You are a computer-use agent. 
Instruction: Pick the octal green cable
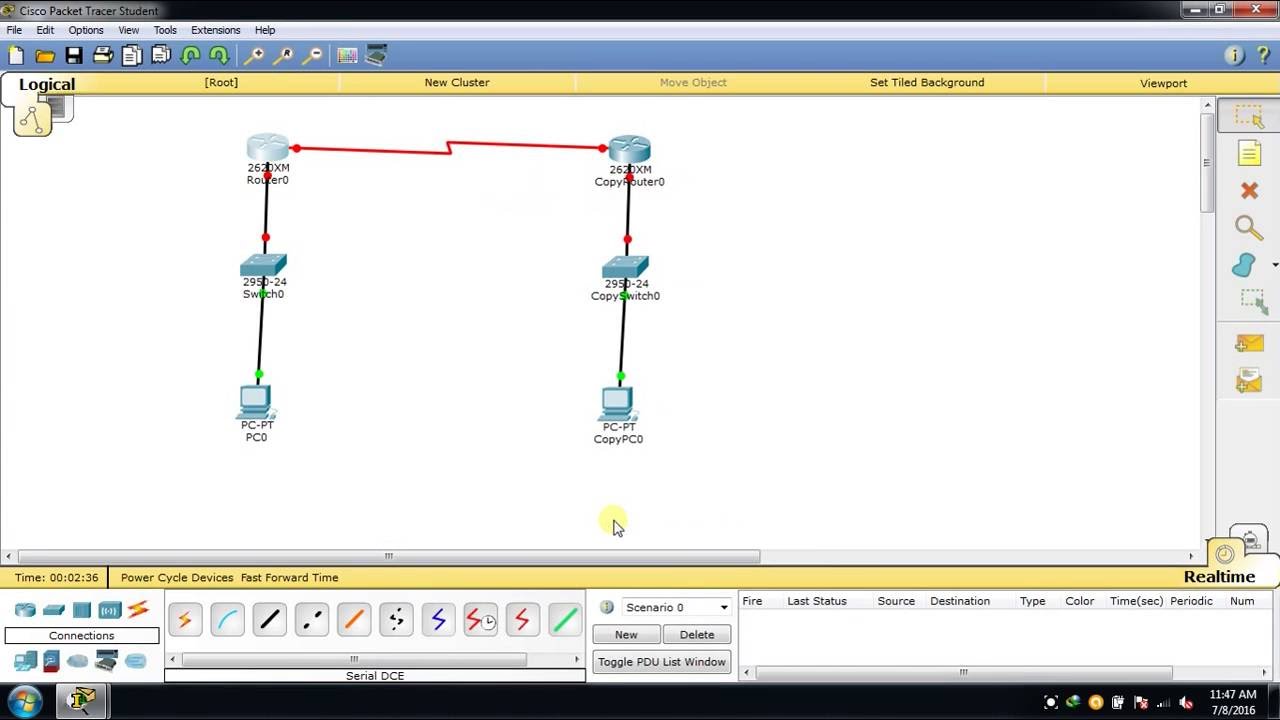pyautogui.click(x=564, y=621)
